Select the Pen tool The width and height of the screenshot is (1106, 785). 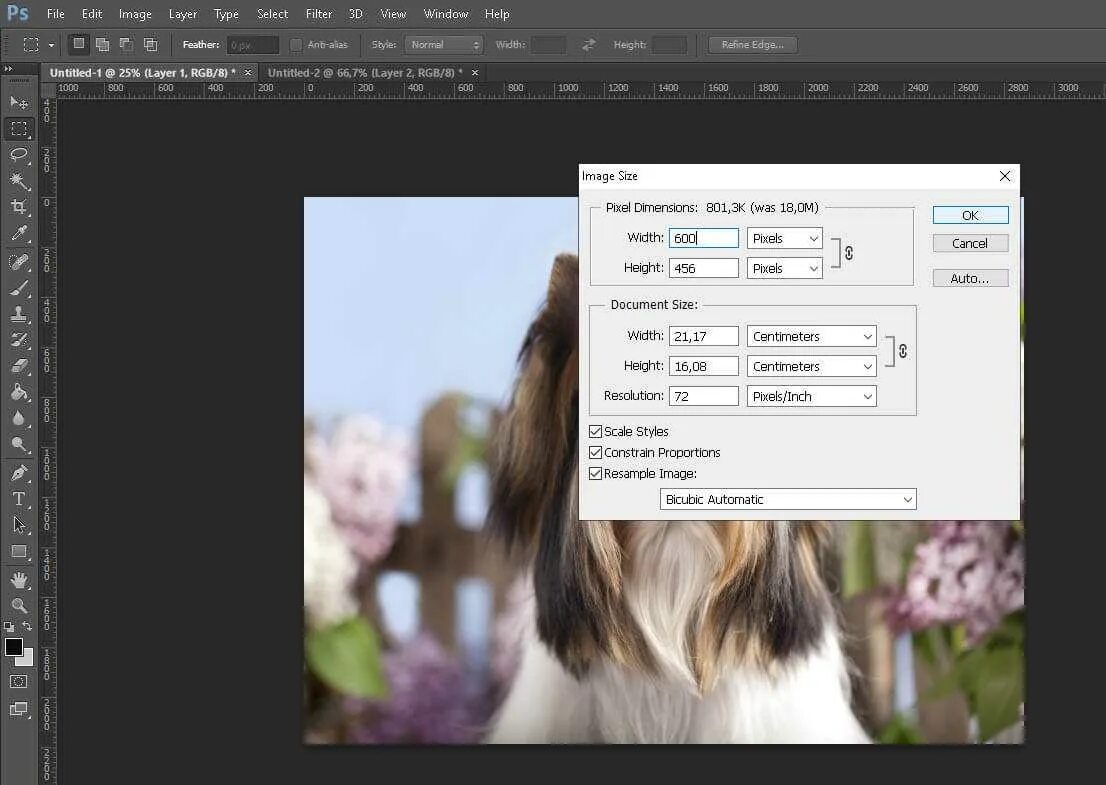tap(19, 473)
